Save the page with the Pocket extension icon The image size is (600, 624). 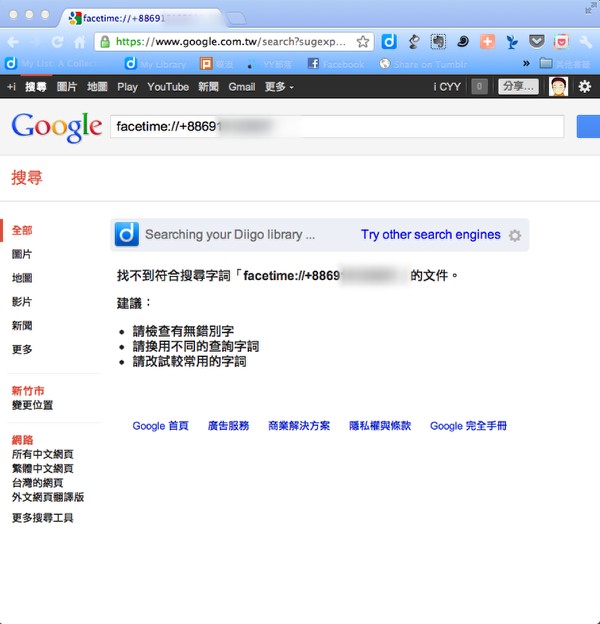pos(536,41)
